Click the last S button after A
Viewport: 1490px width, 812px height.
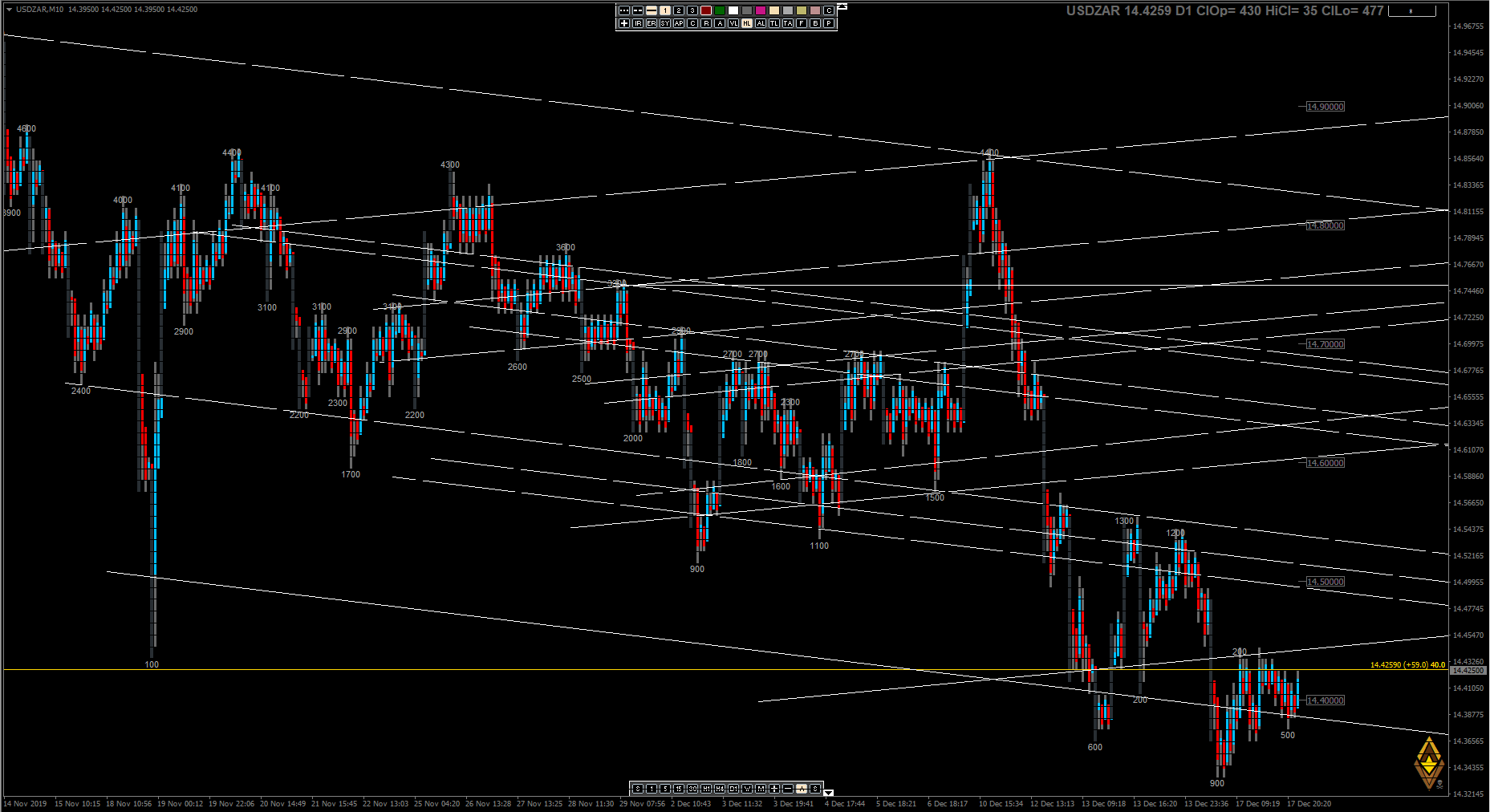pyautogui.click(x=815, y=789)
